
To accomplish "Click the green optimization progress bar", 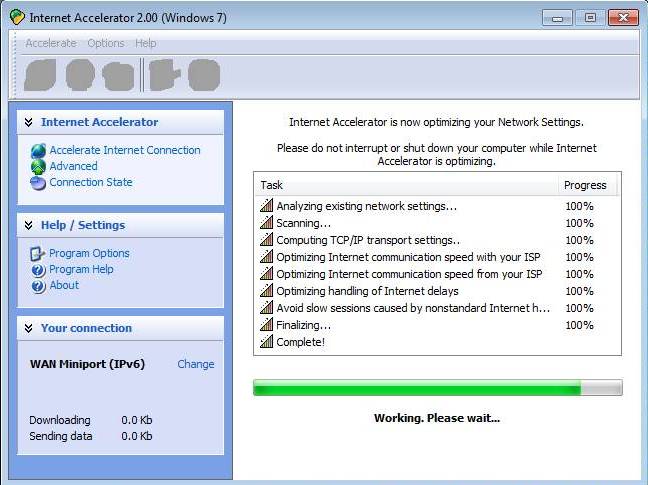I will coord(438,388).
